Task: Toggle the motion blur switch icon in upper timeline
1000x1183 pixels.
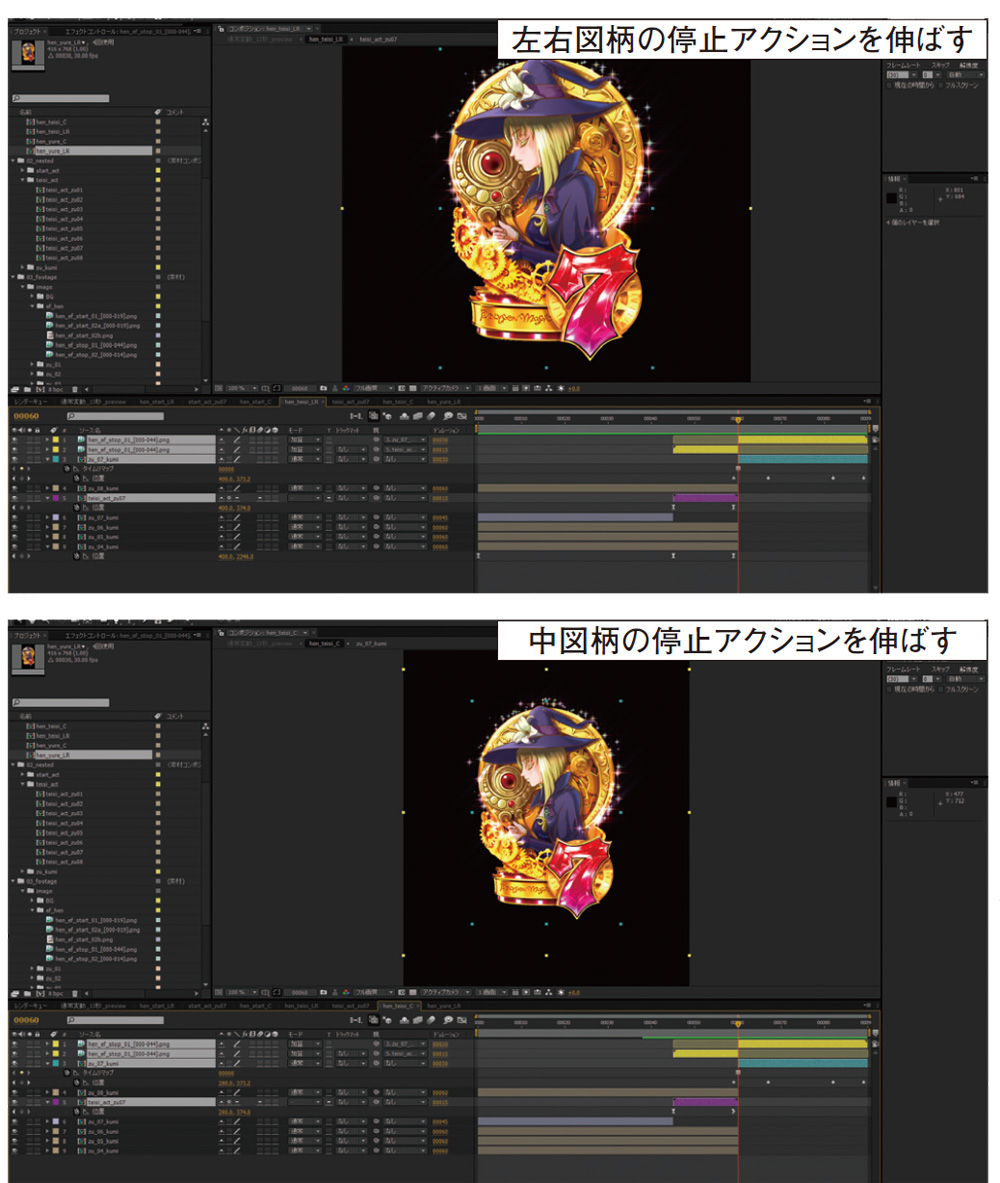Action: (432, 416)
